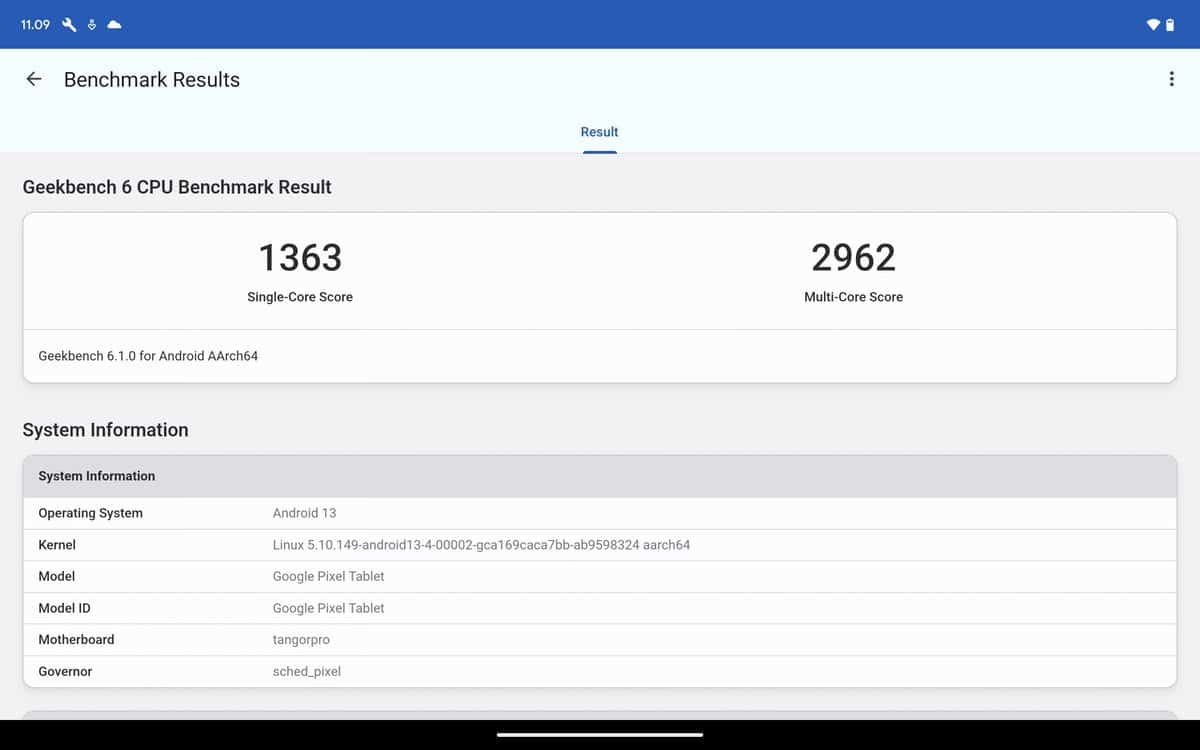Viewport: 1200px width, 750px height.
Task: Tap the multi-core score 2962
Action: click(853, 258)
